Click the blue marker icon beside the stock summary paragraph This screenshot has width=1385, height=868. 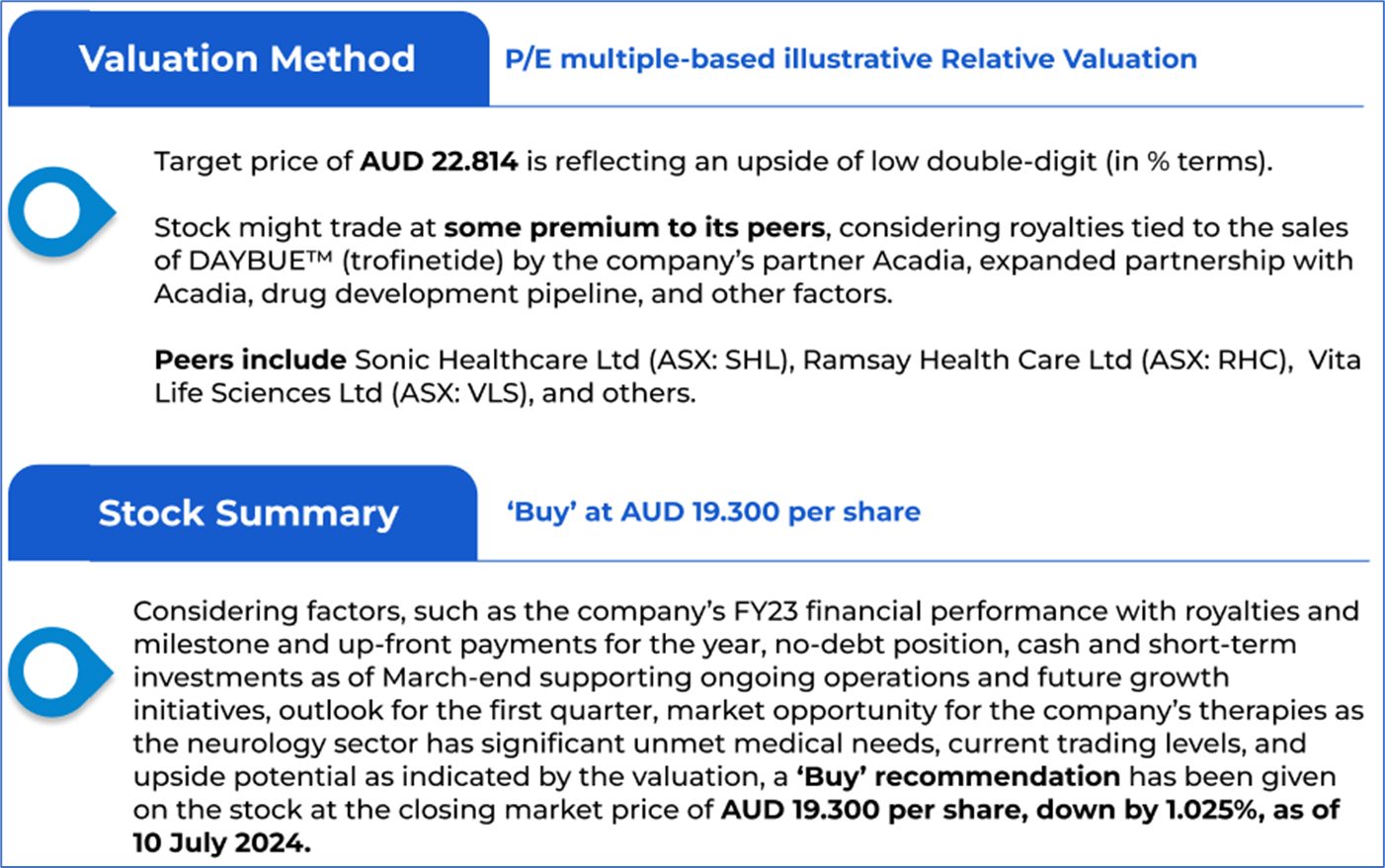click(x=59, y=671)
